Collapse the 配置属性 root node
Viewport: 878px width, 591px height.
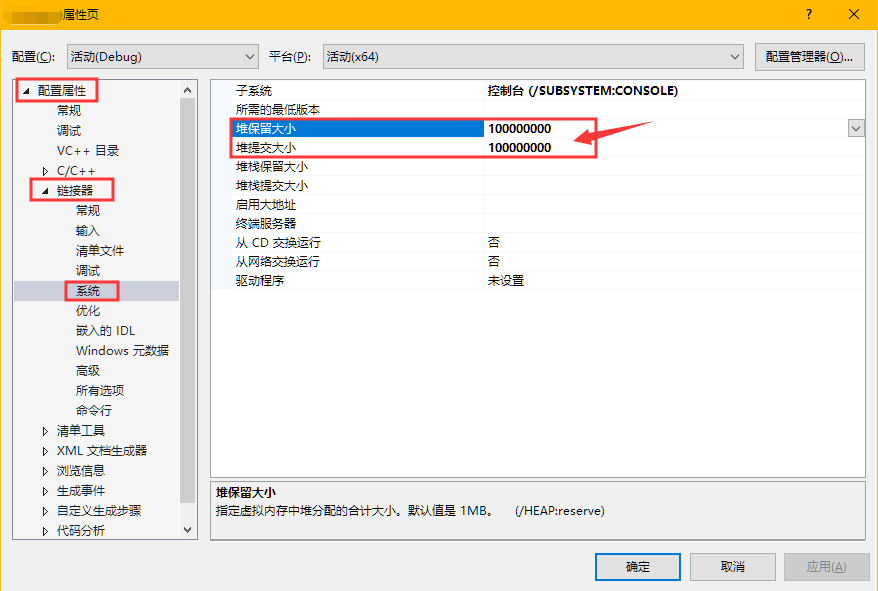pos(24,90)
